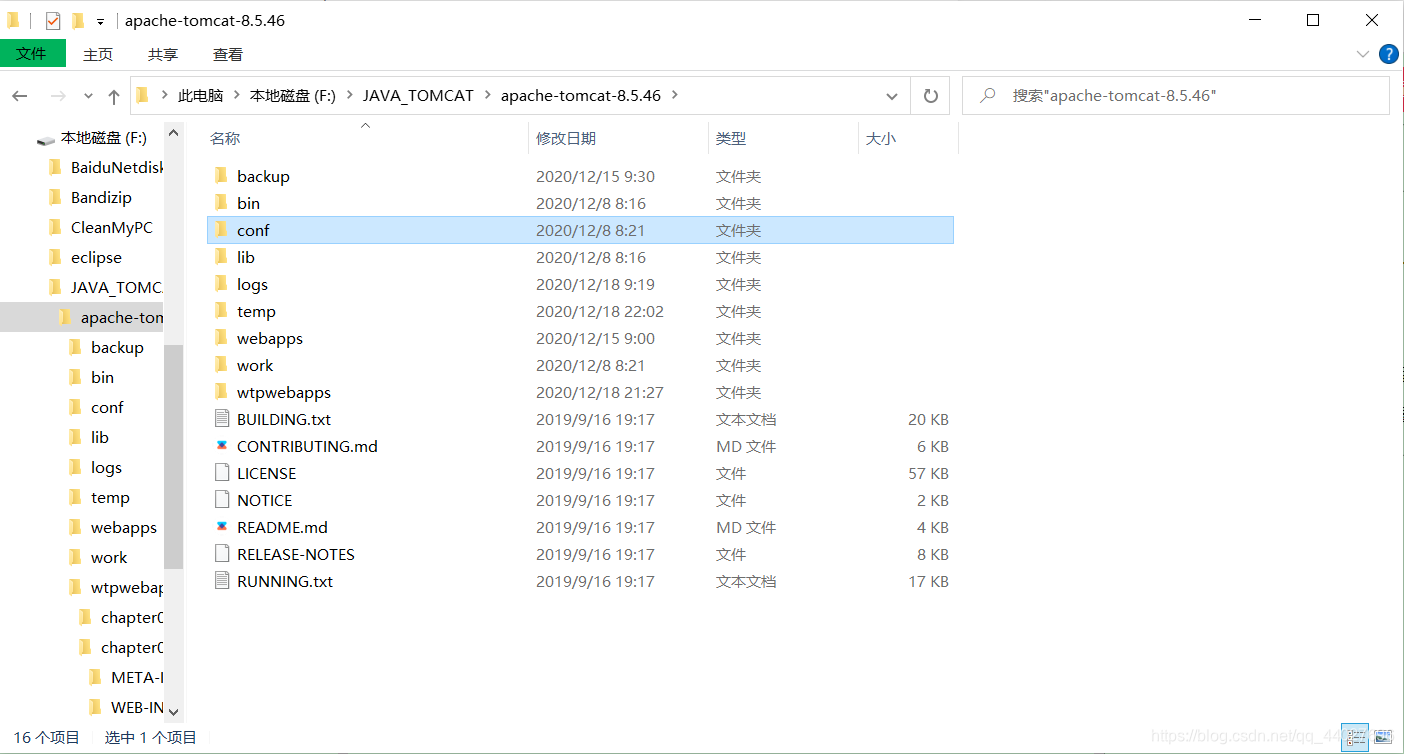Screen dimensions: 1404x754
Task: Open the recent locations dropdown arrow
Action: 88,96
